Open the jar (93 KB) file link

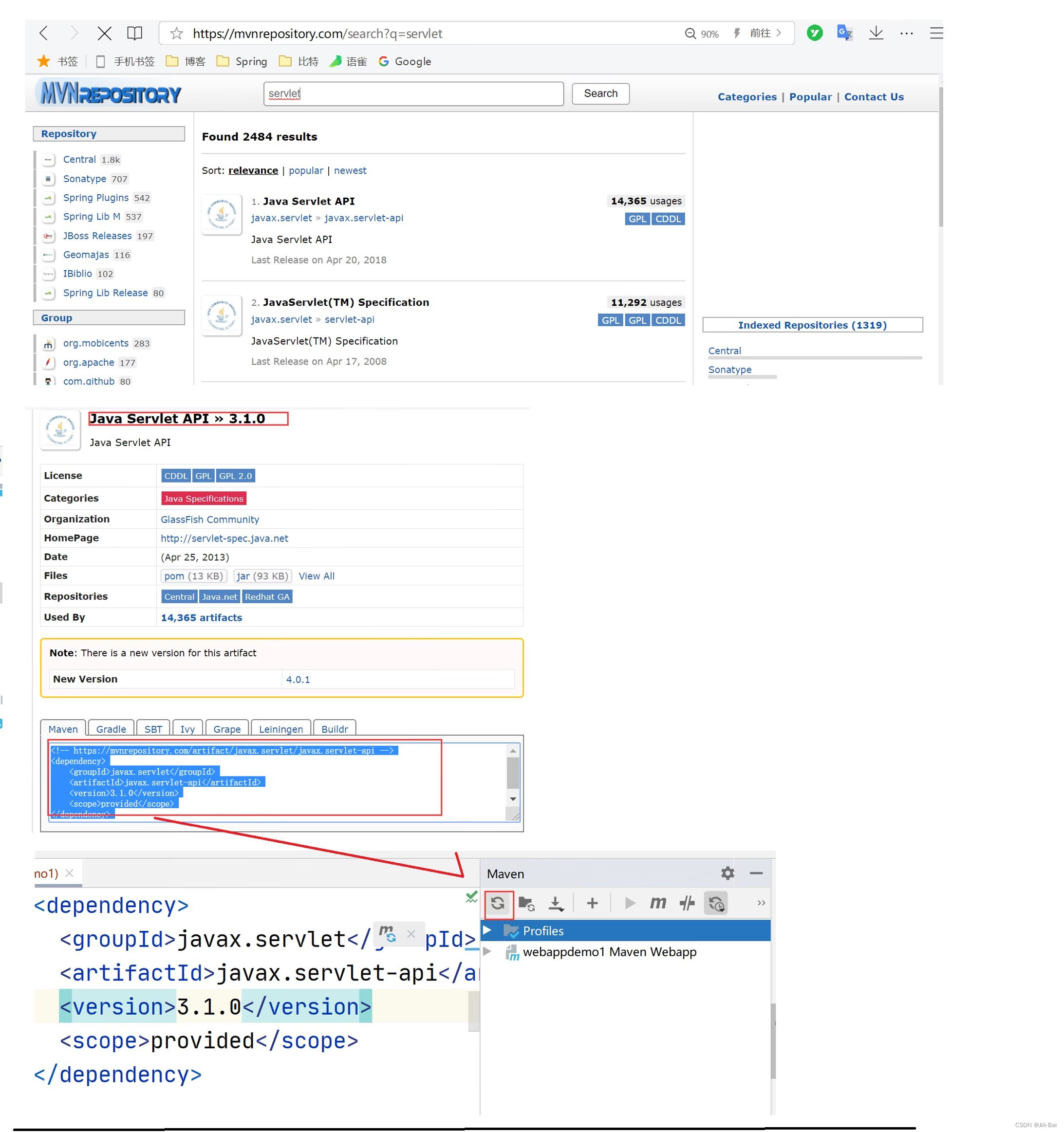[262, 575]
